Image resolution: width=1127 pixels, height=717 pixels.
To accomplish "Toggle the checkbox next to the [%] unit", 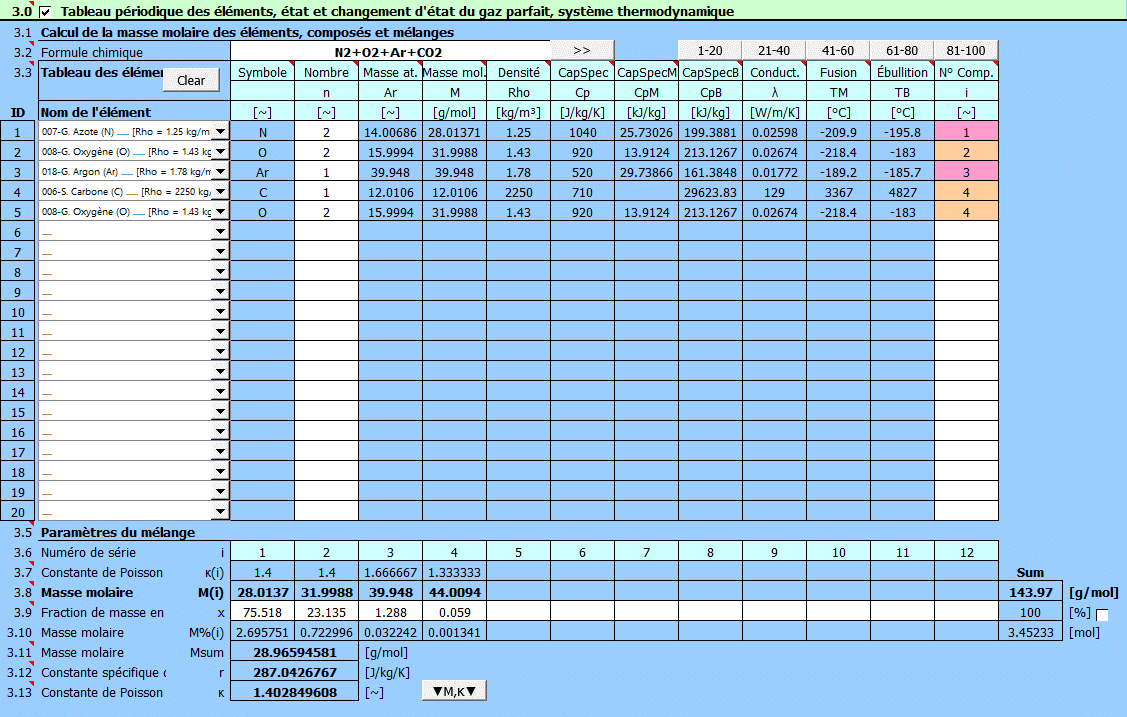I will pos(1102,615).
